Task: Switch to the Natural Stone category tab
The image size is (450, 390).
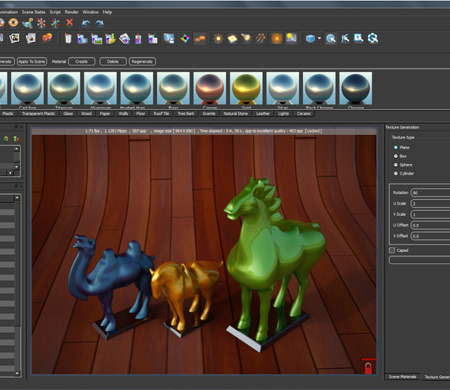Action: (x=236, y=114)
